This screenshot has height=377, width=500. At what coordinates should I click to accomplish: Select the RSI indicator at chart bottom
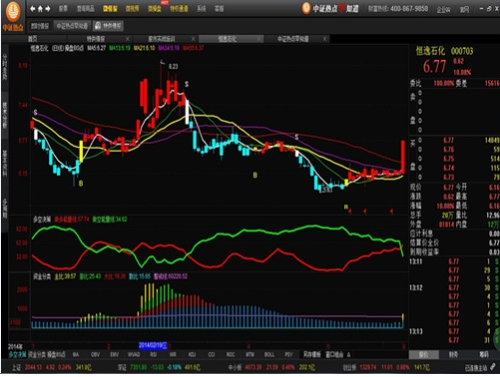[x=153, y=355]
